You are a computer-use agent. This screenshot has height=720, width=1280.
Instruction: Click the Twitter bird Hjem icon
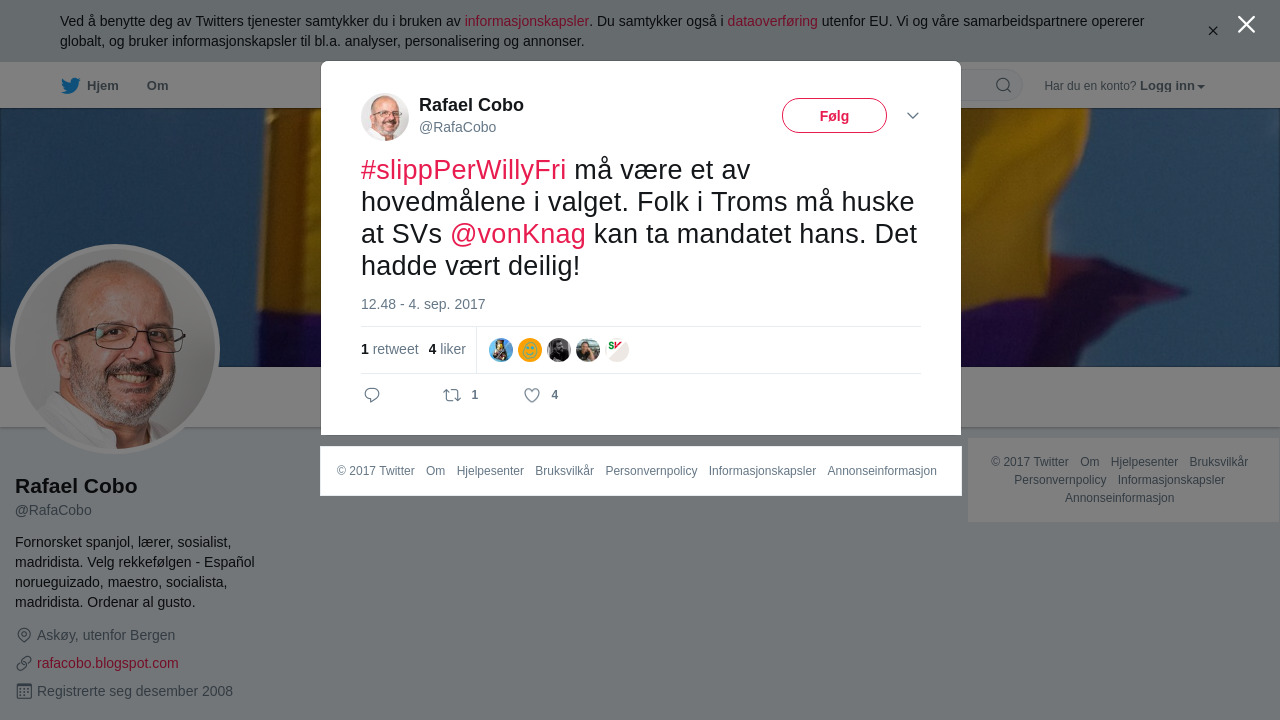[70, 86]
